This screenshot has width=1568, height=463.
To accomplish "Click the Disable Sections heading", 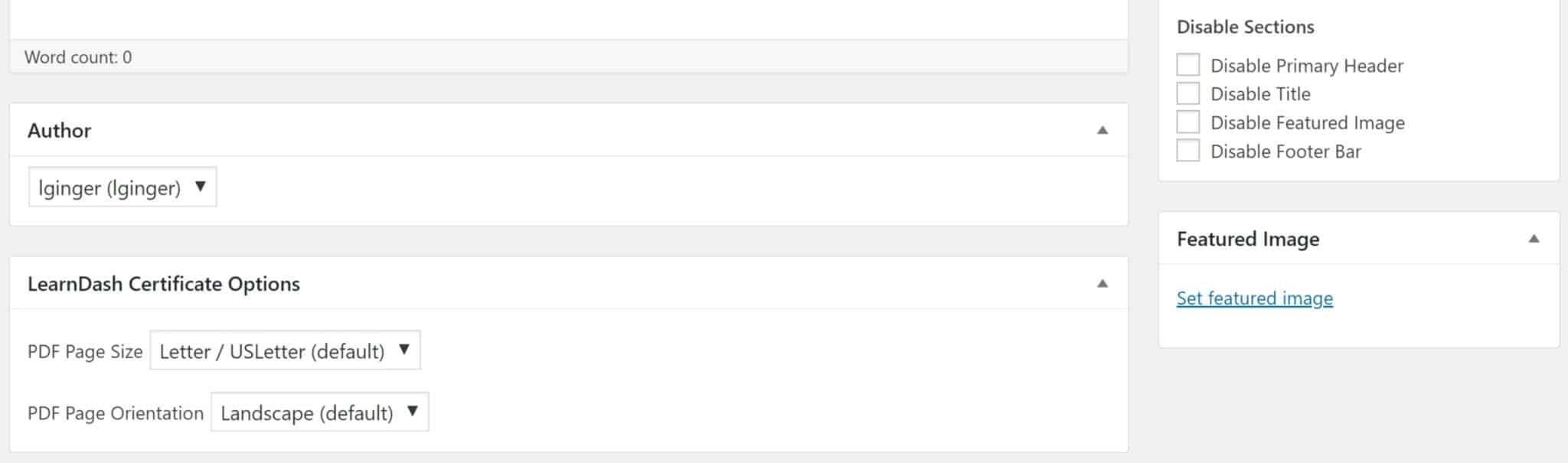I will tap(1245, 28).
